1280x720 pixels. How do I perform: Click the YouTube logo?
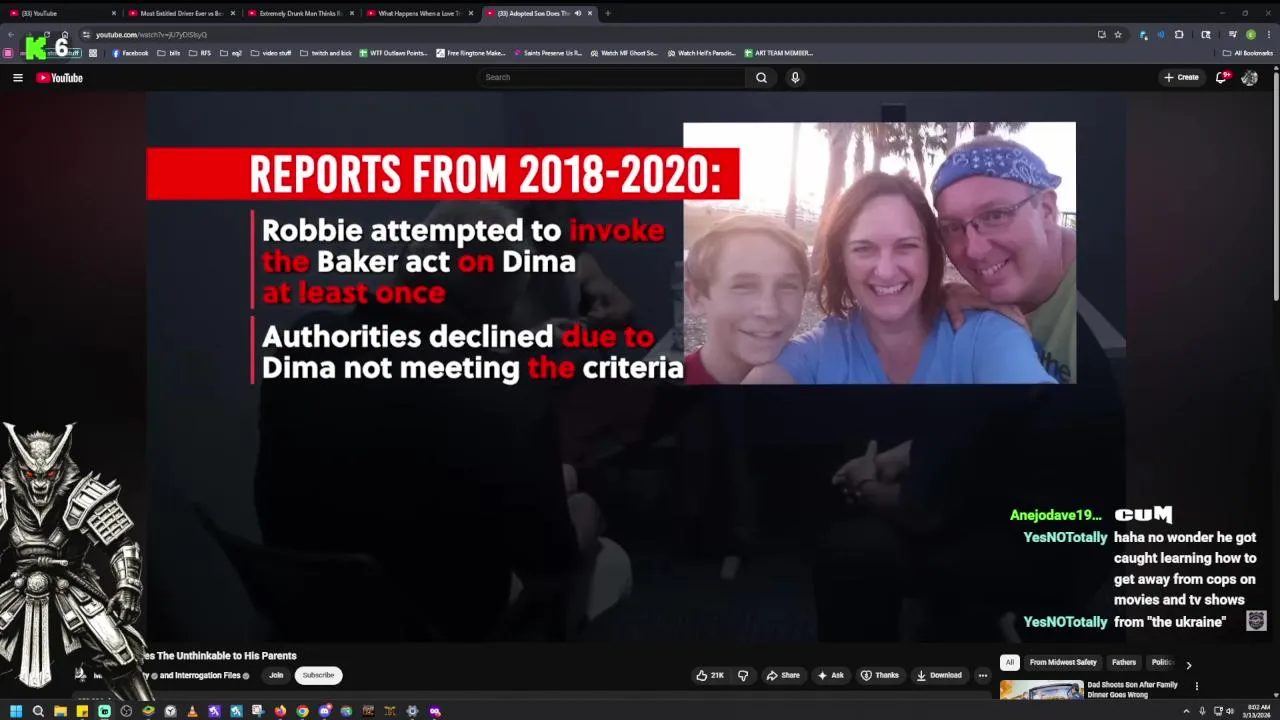(x=60, y=77)
